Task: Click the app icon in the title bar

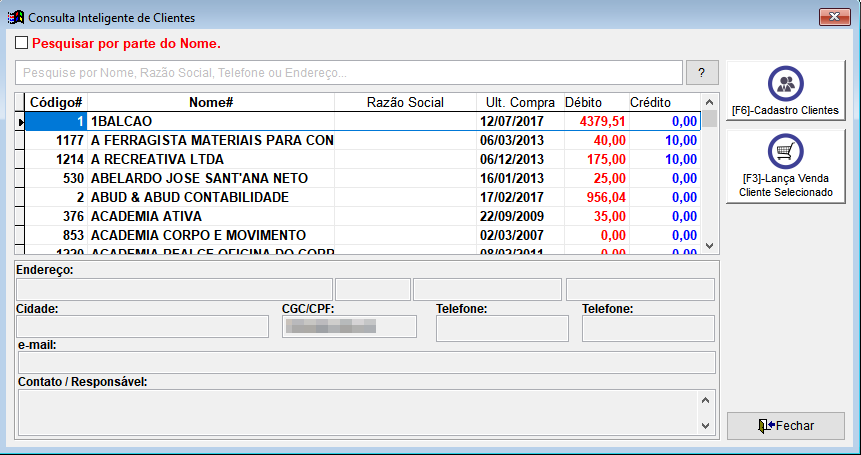Action: click(x=16, y=18)
